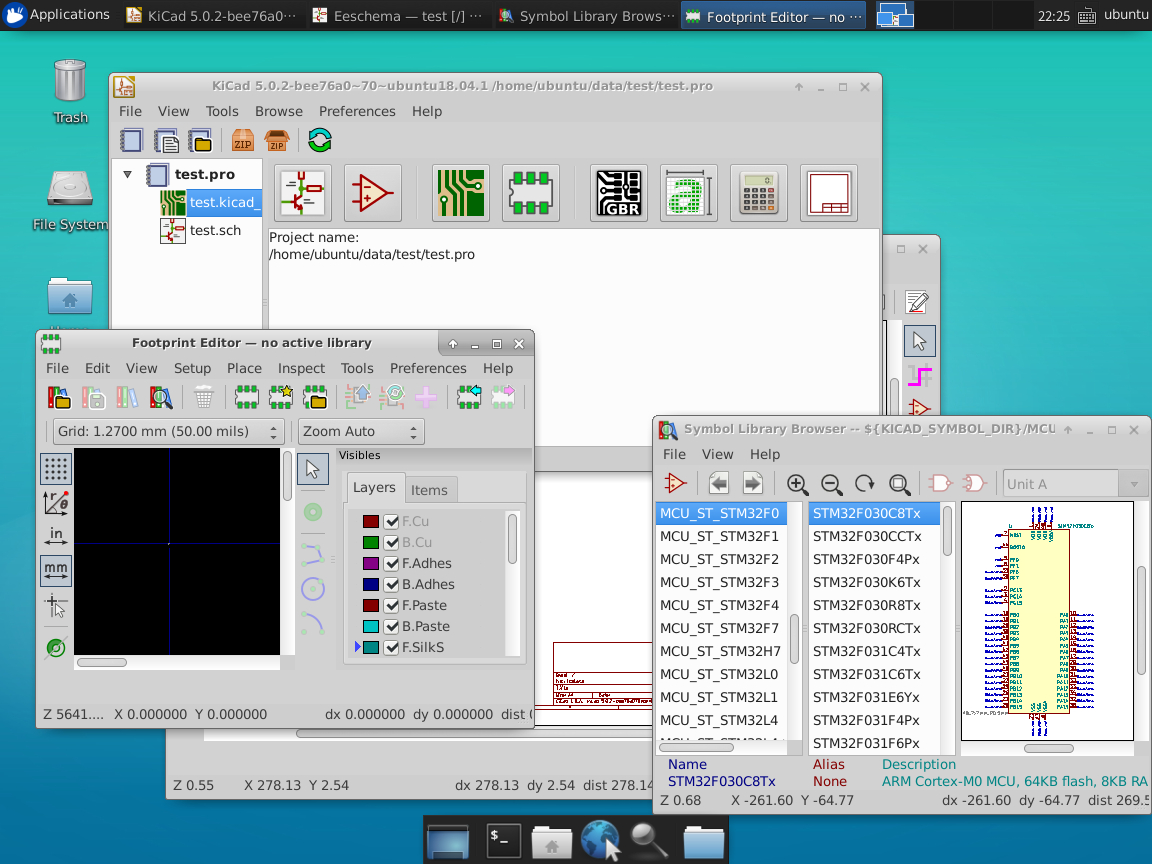The image size is (1152, 864).
Task: Click the archive project ZIP icon
Action: [242, 140]
